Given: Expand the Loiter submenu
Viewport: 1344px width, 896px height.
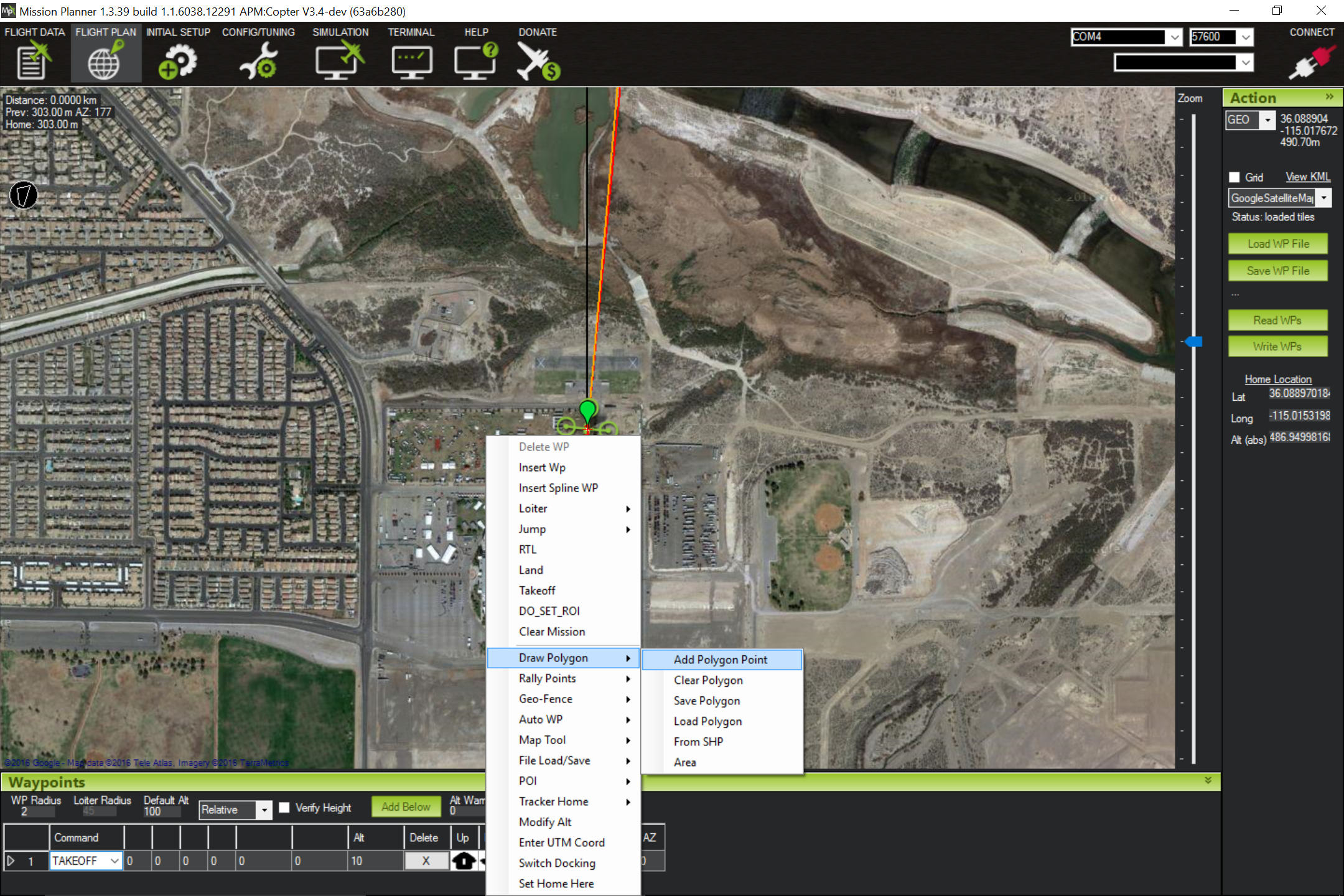Looking at the screenshot, I should (x=563, y=508).
